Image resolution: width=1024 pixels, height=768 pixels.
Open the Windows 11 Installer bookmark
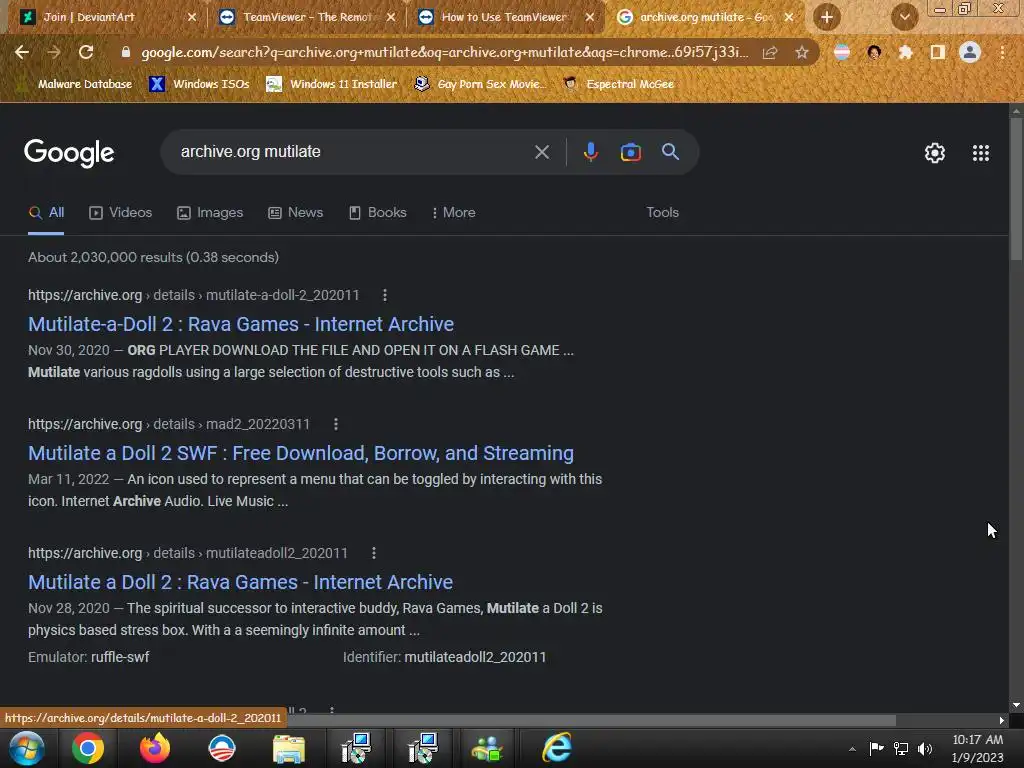(332, 84)
